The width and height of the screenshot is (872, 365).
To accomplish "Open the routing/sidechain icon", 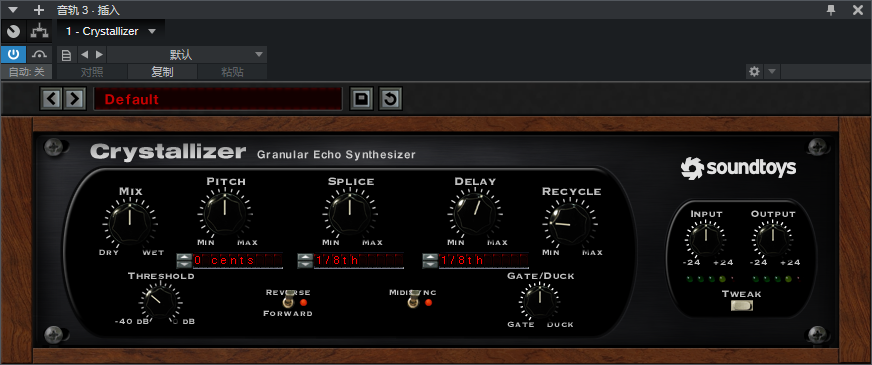I will pyautogui.click(x=39, y=31).
